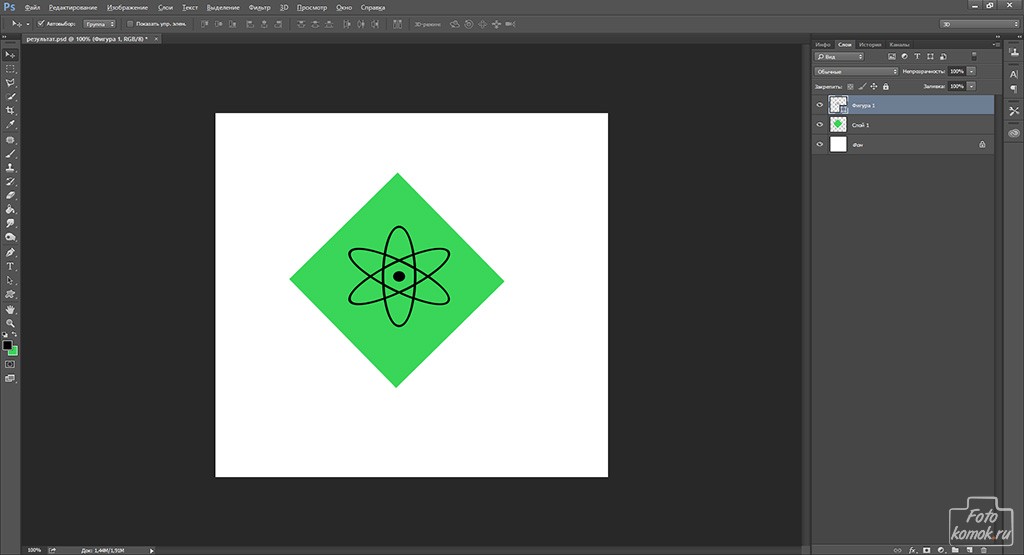
Task: Filter layers by smart objects icon
Action: point(943,57)
